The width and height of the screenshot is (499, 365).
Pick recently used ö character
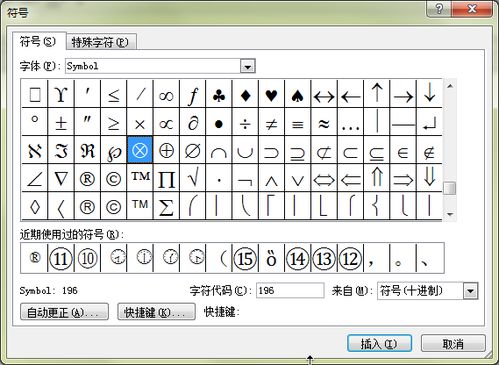(272, 258)
